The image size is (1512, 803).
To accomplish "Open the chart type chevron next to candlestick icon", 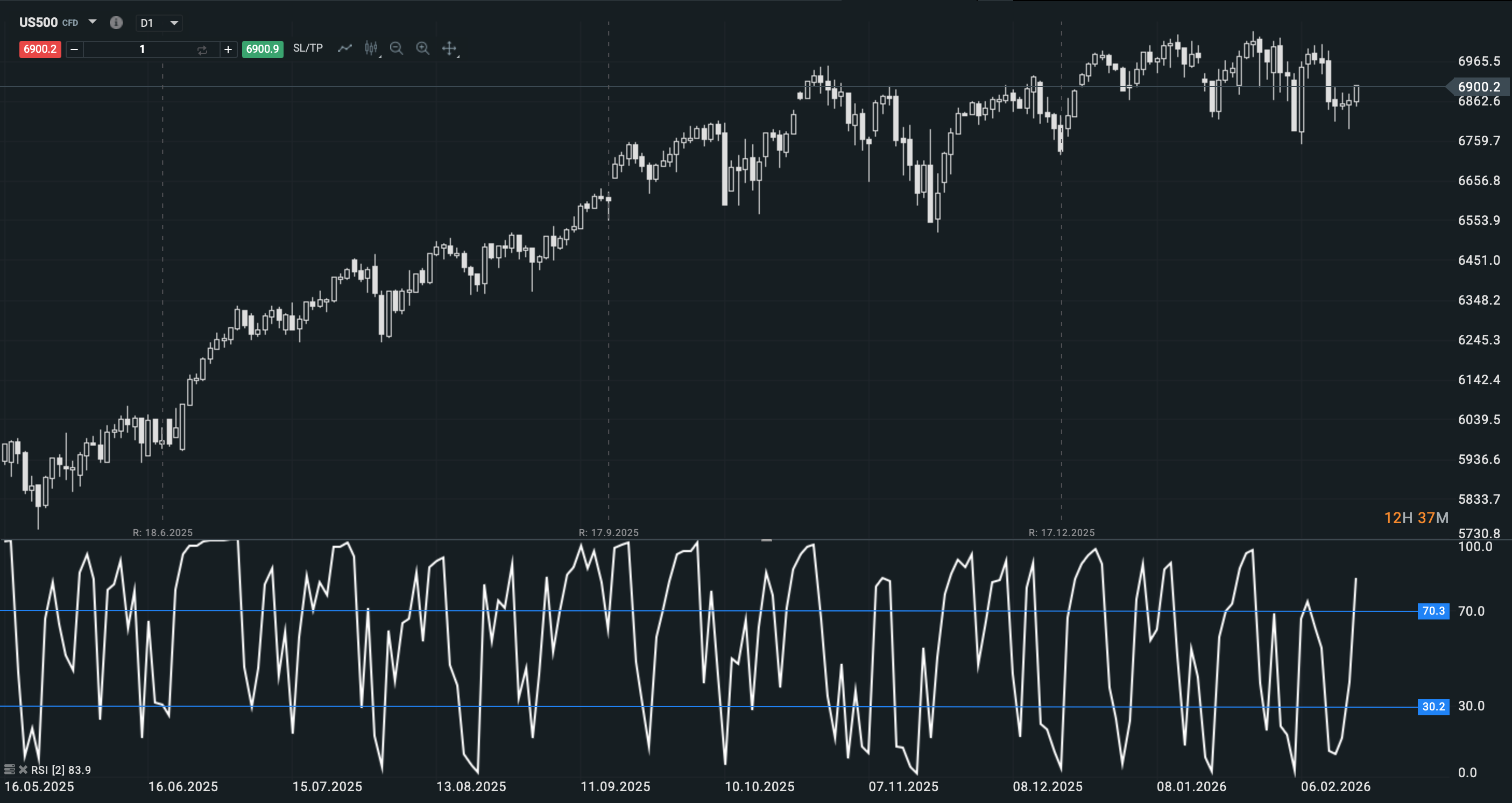I will click(x=381, y=57).
